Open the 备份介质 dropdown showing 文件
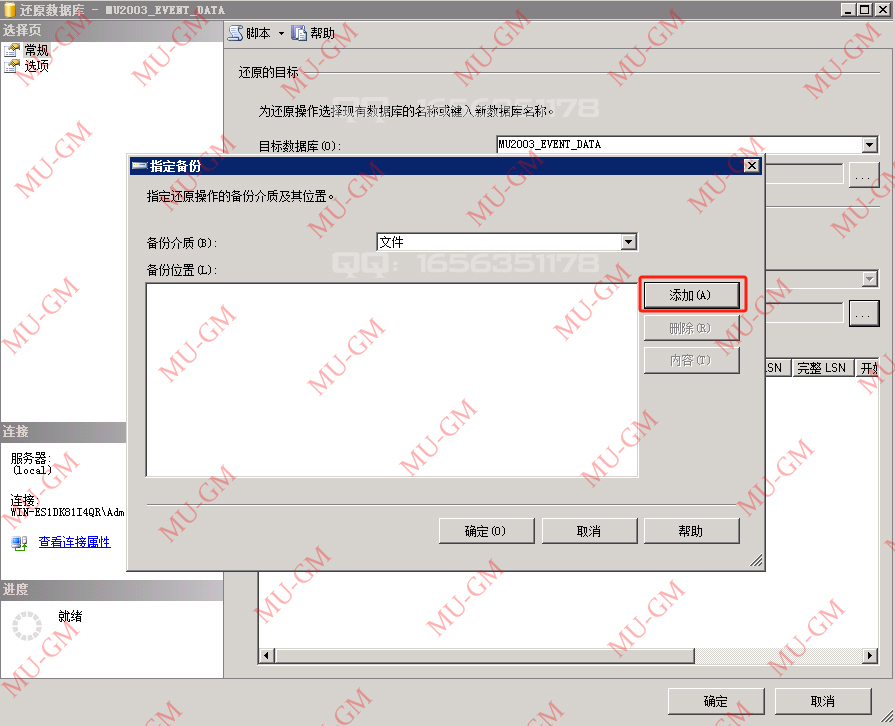The image size is (895, 726). point(628,242)
